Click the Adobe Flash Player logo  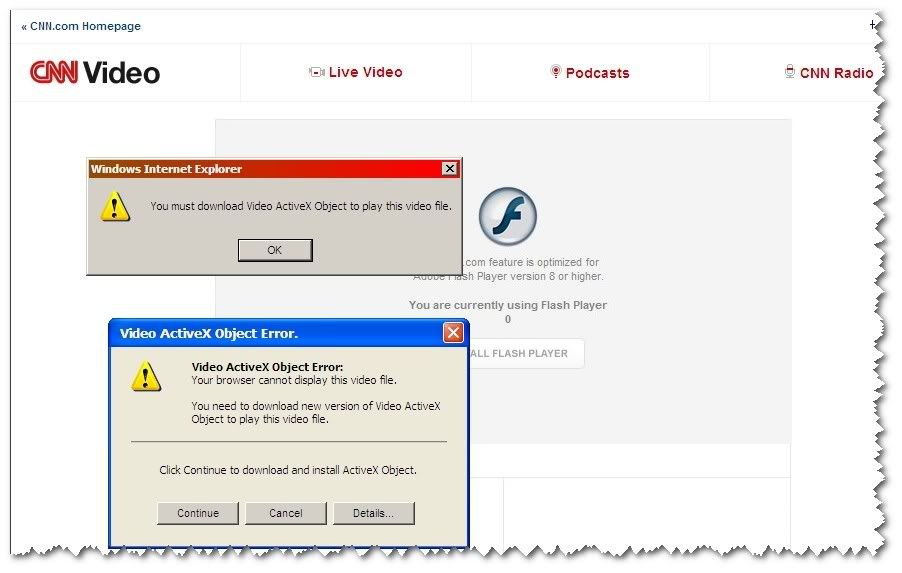pos(507,216)
